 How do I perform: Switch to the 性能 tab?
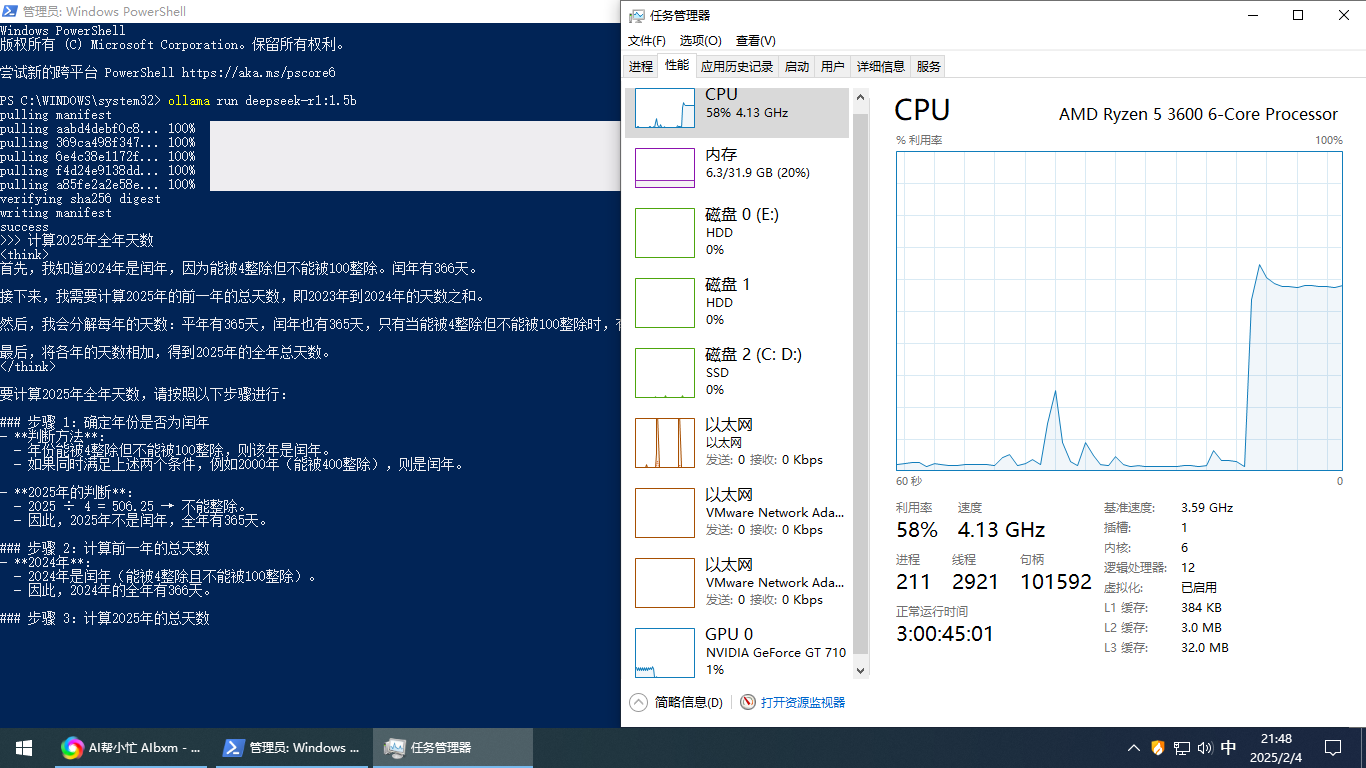coord(677,66)
